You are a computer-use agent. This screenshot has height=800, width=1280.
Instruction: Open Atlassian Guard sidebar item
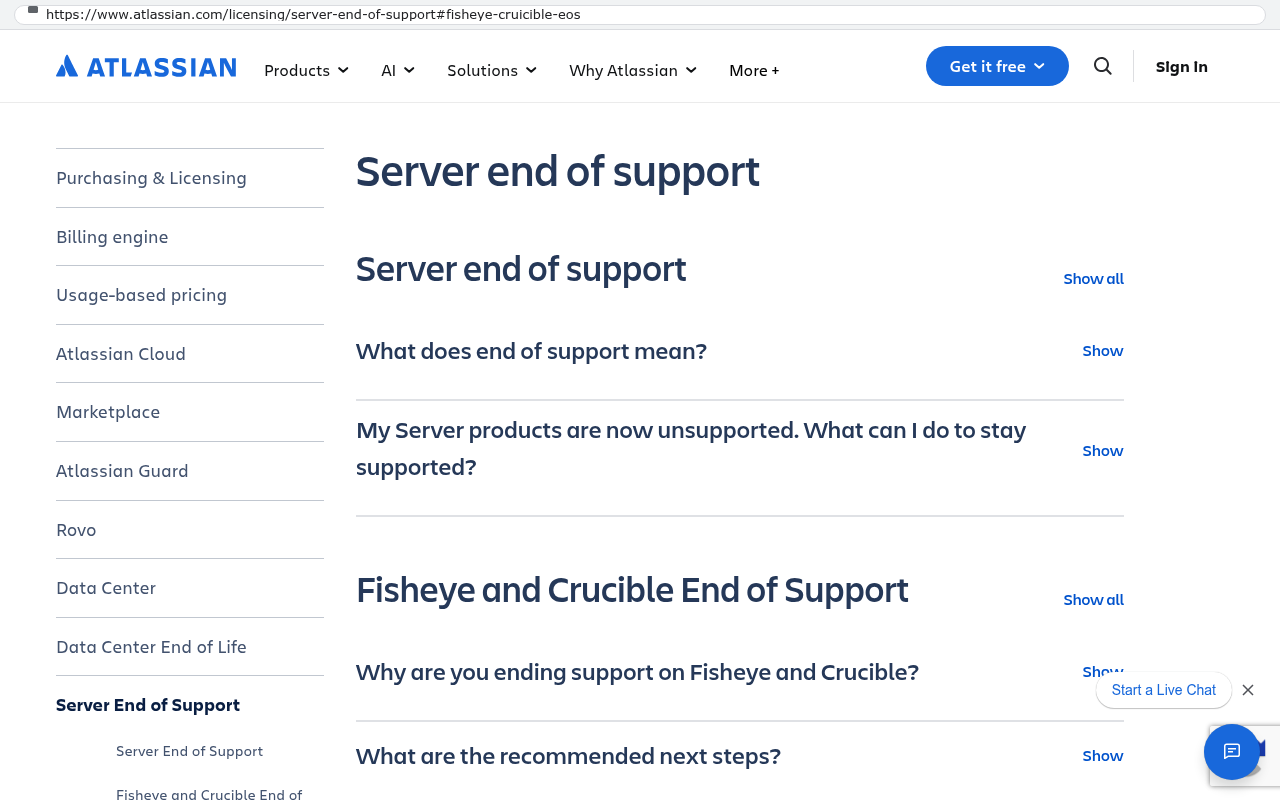point(122,471)
